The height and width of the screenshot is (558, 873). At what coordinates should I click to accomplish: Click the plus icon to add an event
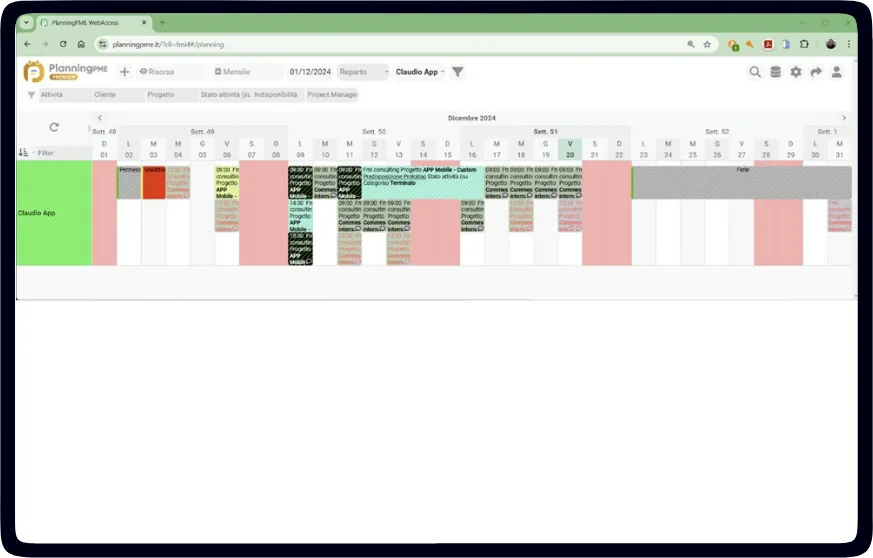click(x=125, y=72)
